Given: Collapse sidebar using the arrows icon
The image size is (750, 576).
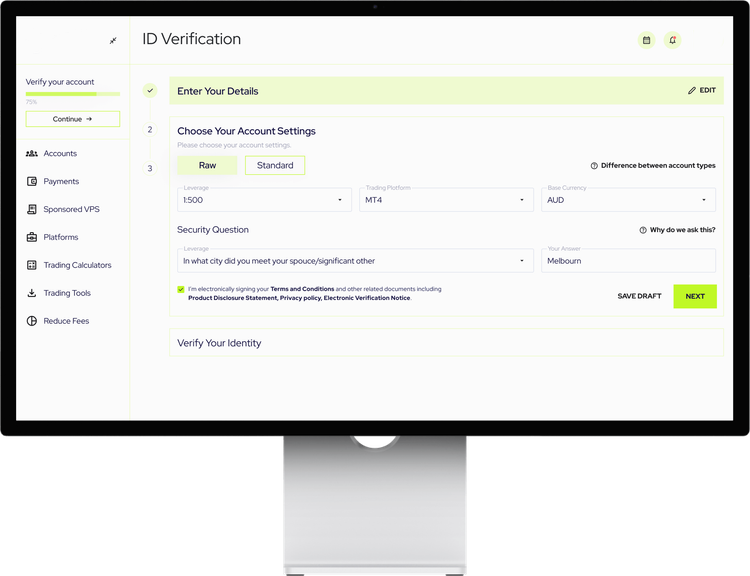Looking at the screenshot, I should [x=113, y=40].
